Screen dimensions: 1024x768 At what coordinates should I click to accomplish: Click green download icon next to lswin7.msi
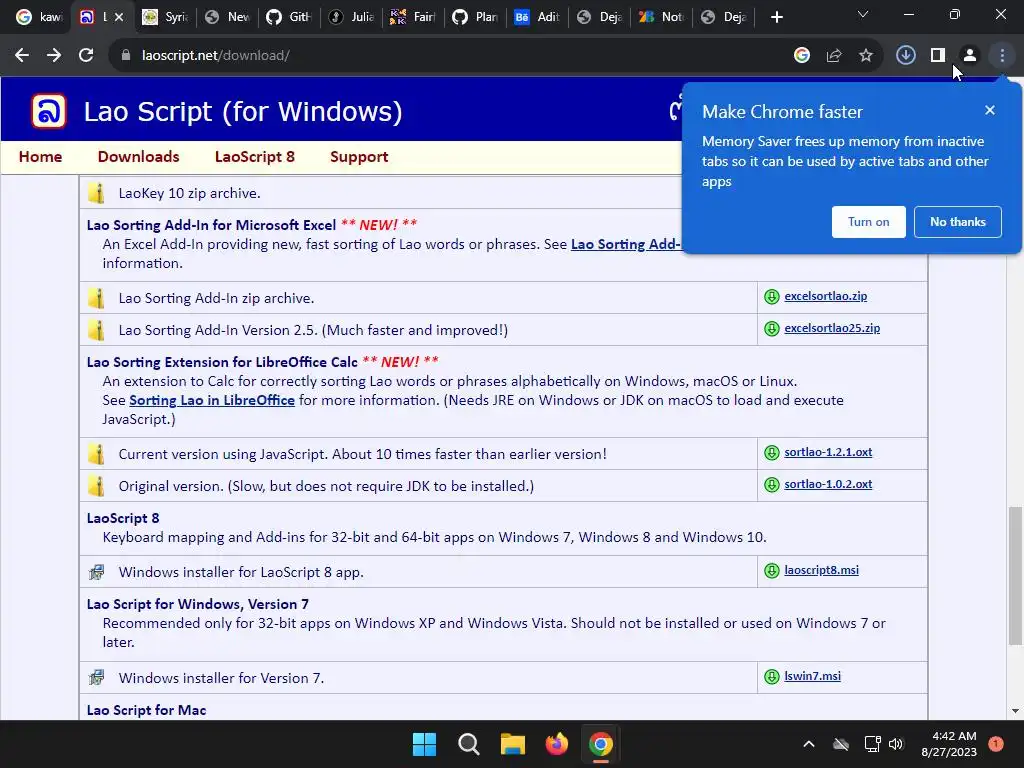[772, 677]
